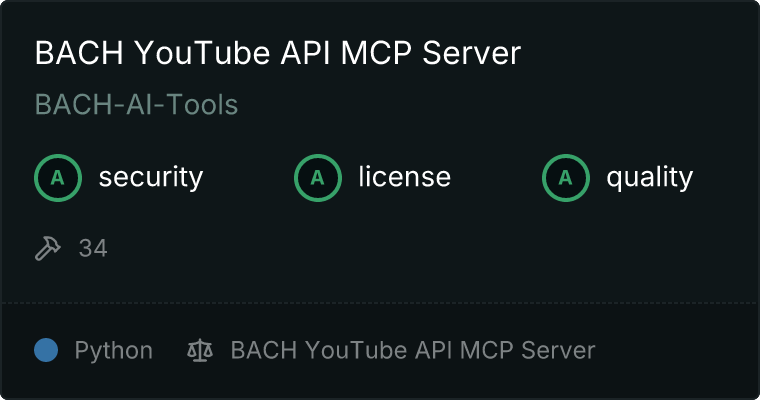Open the BACH YouTube API MCP Server title

[278, 52]
